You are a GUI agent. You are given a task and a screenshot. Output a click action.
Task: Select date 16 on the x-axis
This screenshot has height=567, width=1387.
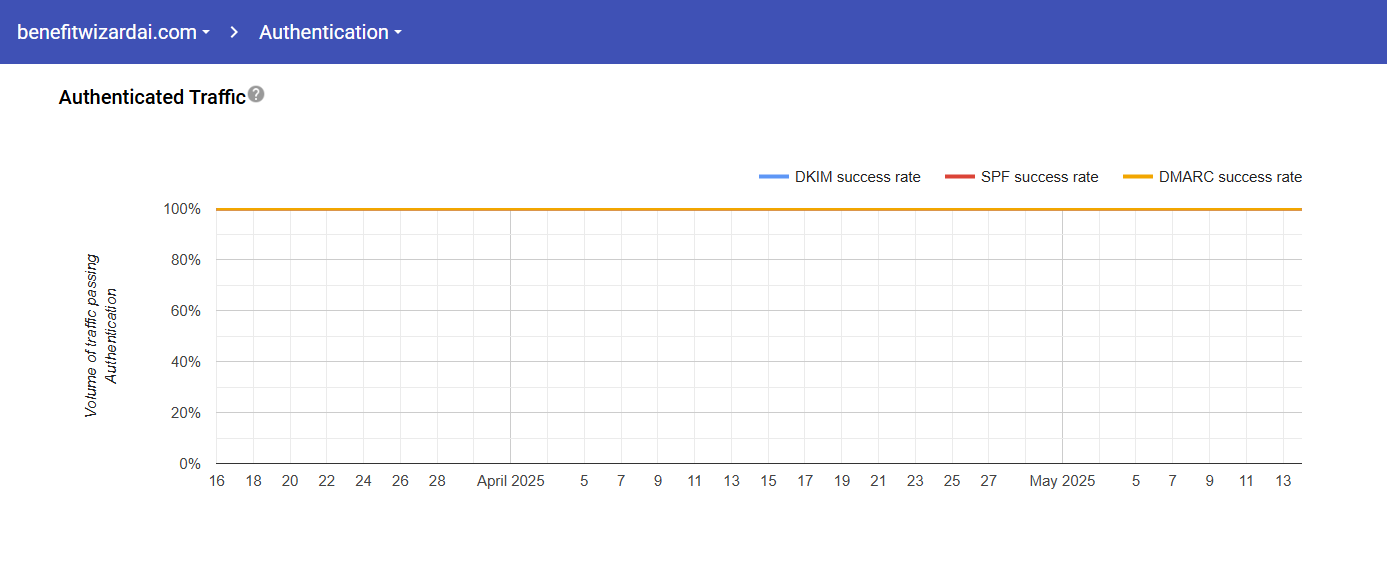click(x=216, y=481)
